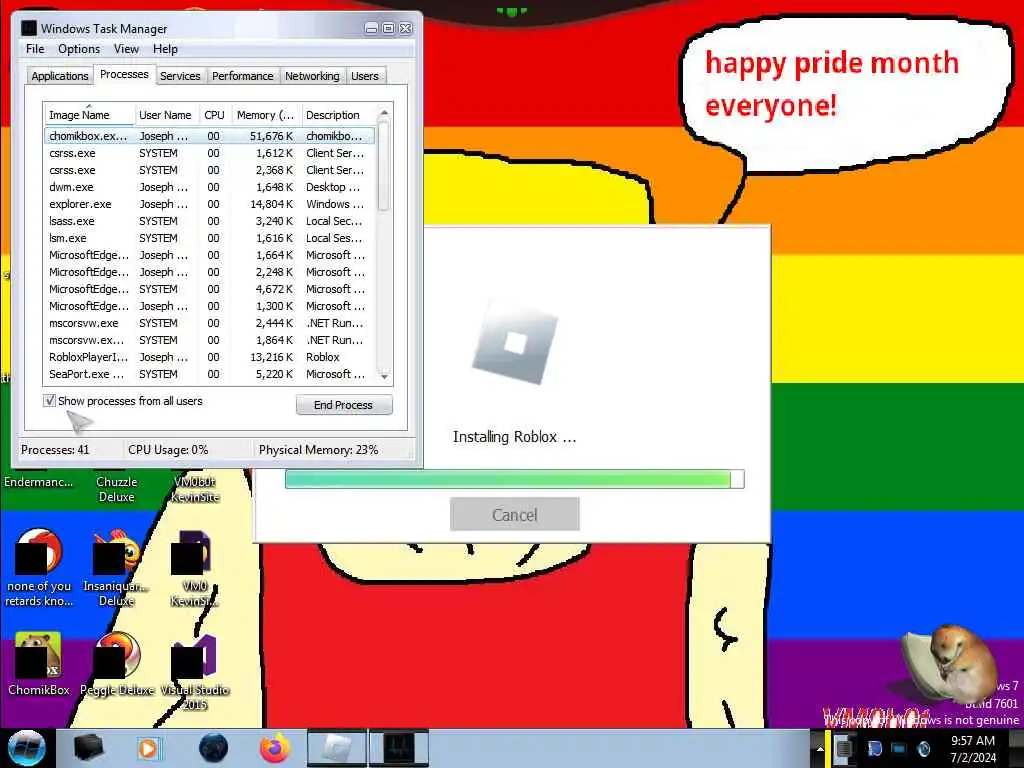Click the Roblox logo in installer window

515,344
